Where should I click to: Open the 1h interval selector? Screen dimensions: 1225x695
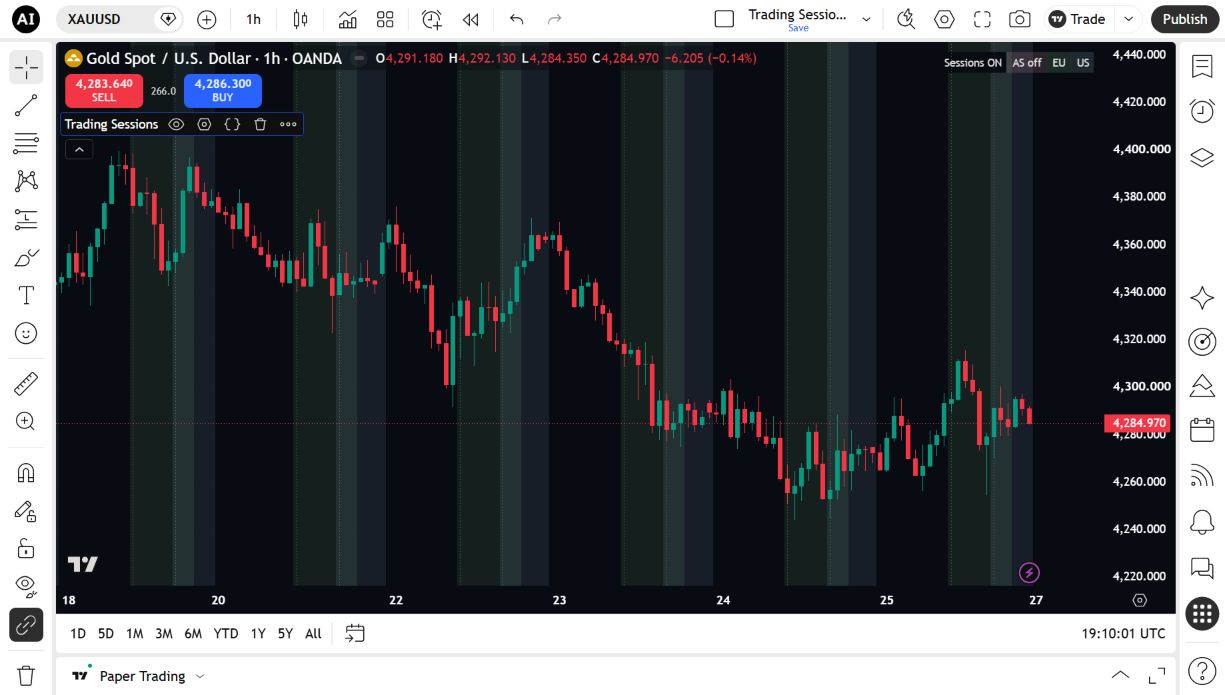pos(254,19)
